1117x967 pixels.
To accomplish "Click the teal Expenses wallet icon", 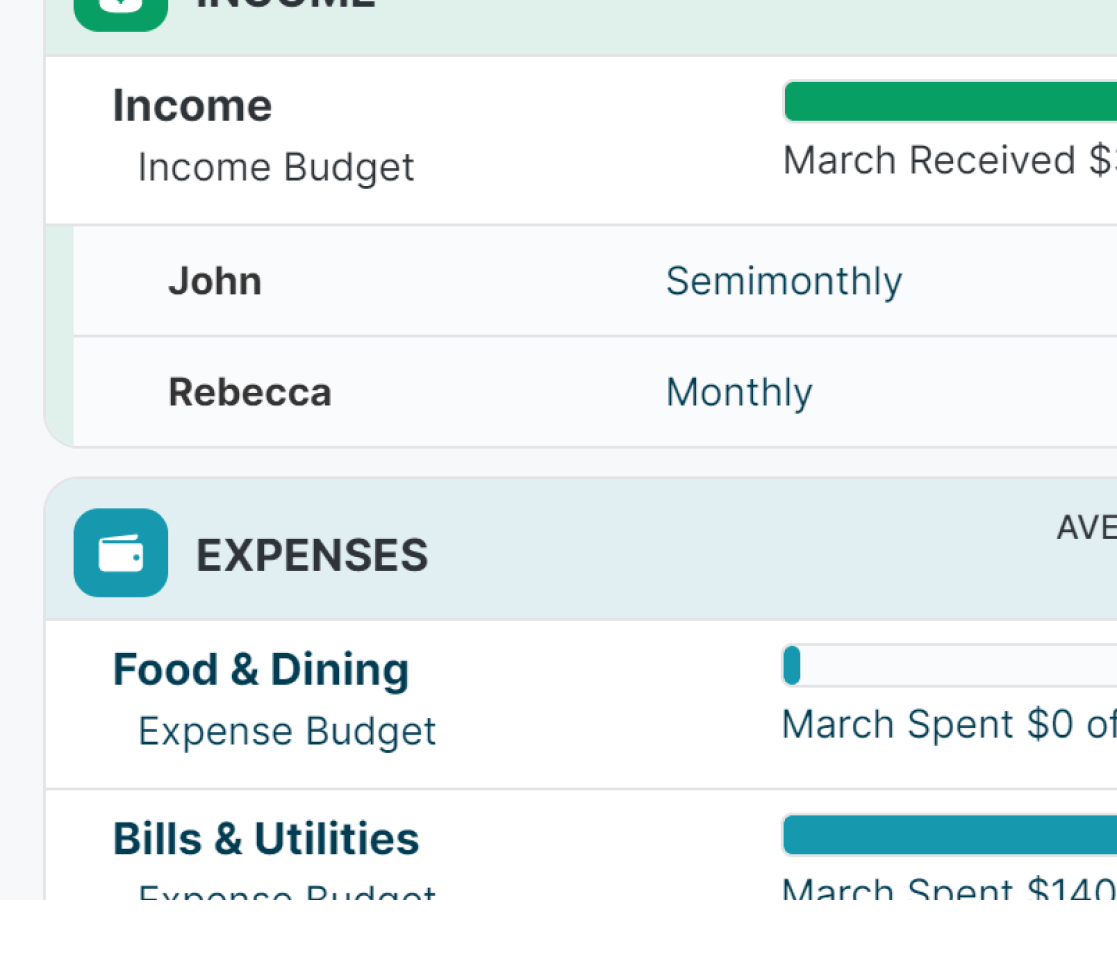I will (121, 553).
